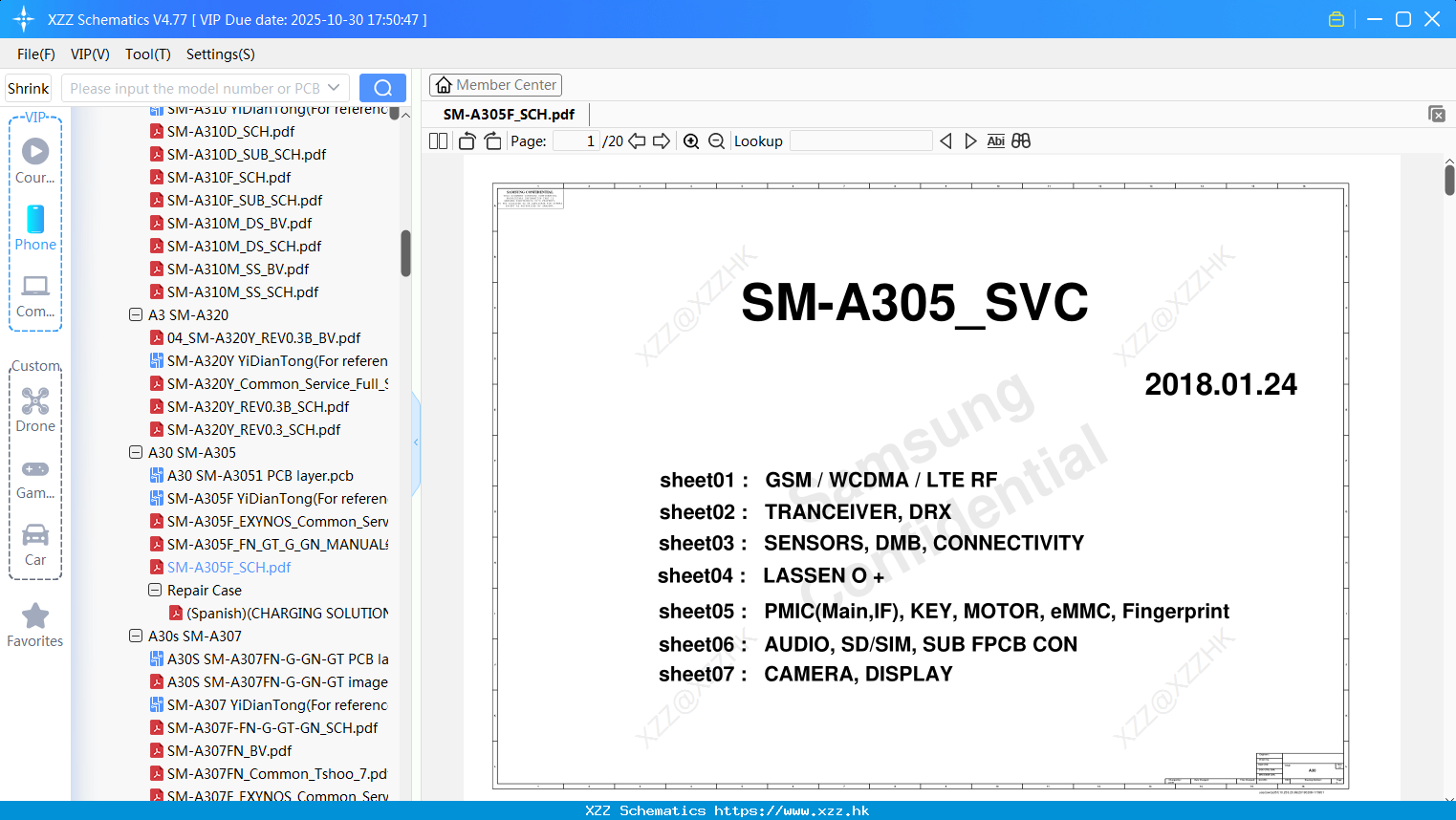Open A30S SM-A307FN-G-GN-GT image file
This screenshot has width=1456, height=820.
[277, 681]
